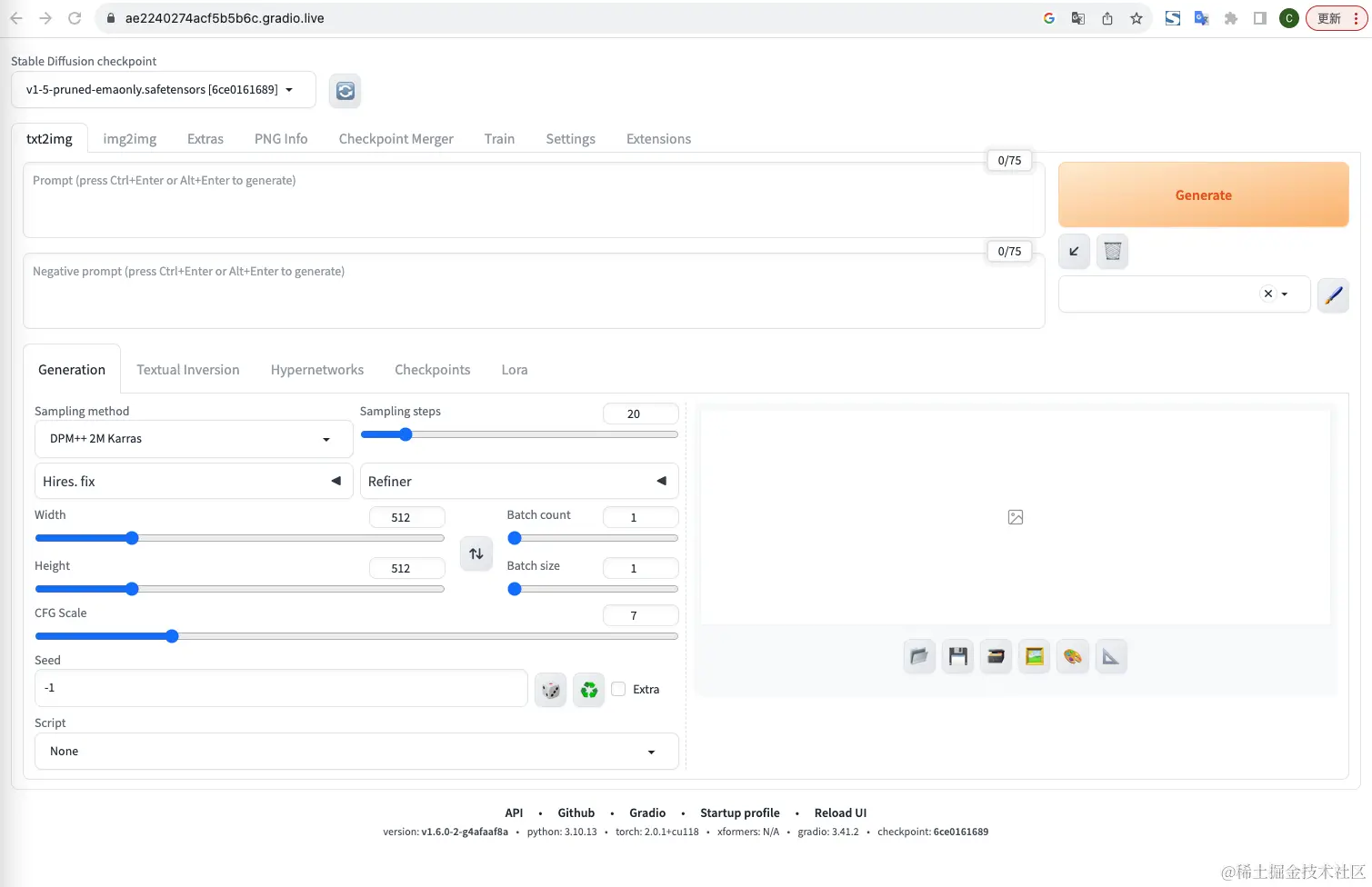Screen dimensions: 1372x887
Task: Randomize seed with dice icon
Action: 550,690
